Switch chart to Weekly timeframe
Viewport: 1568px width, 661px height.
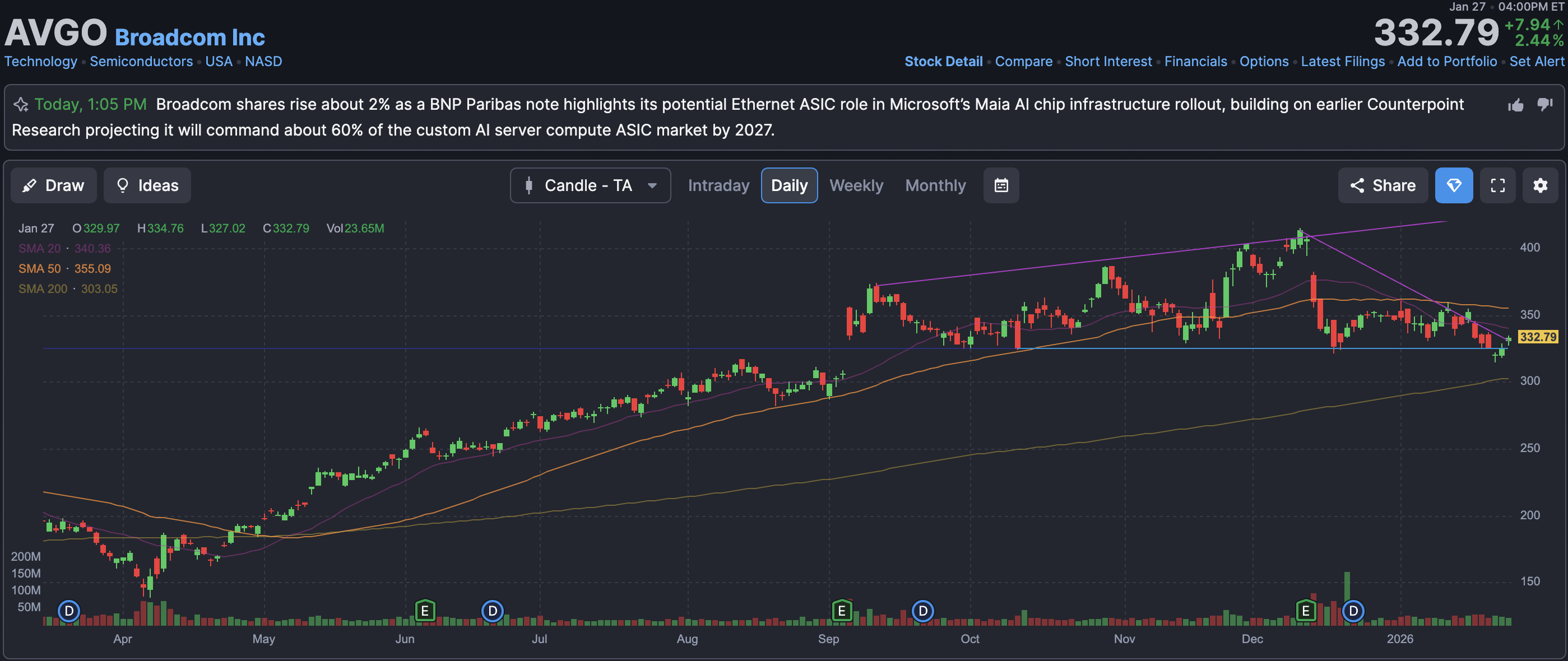[856, 185]
